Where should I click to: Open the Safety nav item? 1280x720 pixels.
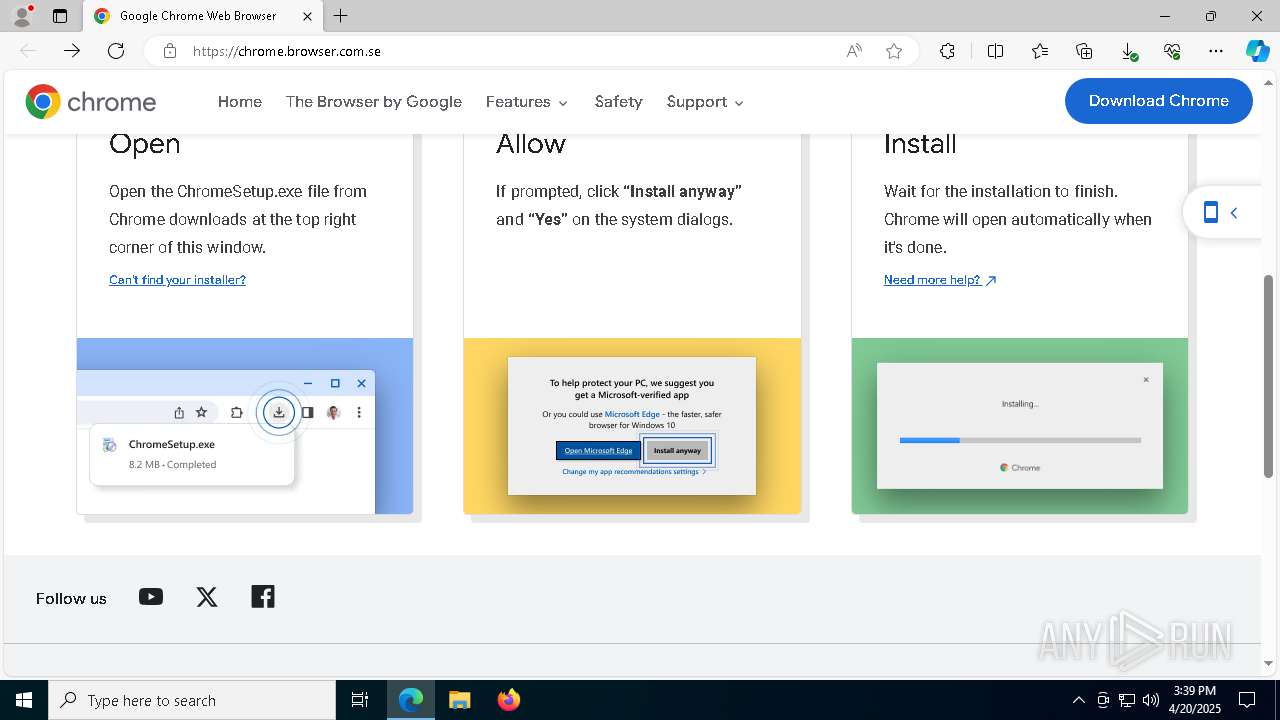[618, 102]
